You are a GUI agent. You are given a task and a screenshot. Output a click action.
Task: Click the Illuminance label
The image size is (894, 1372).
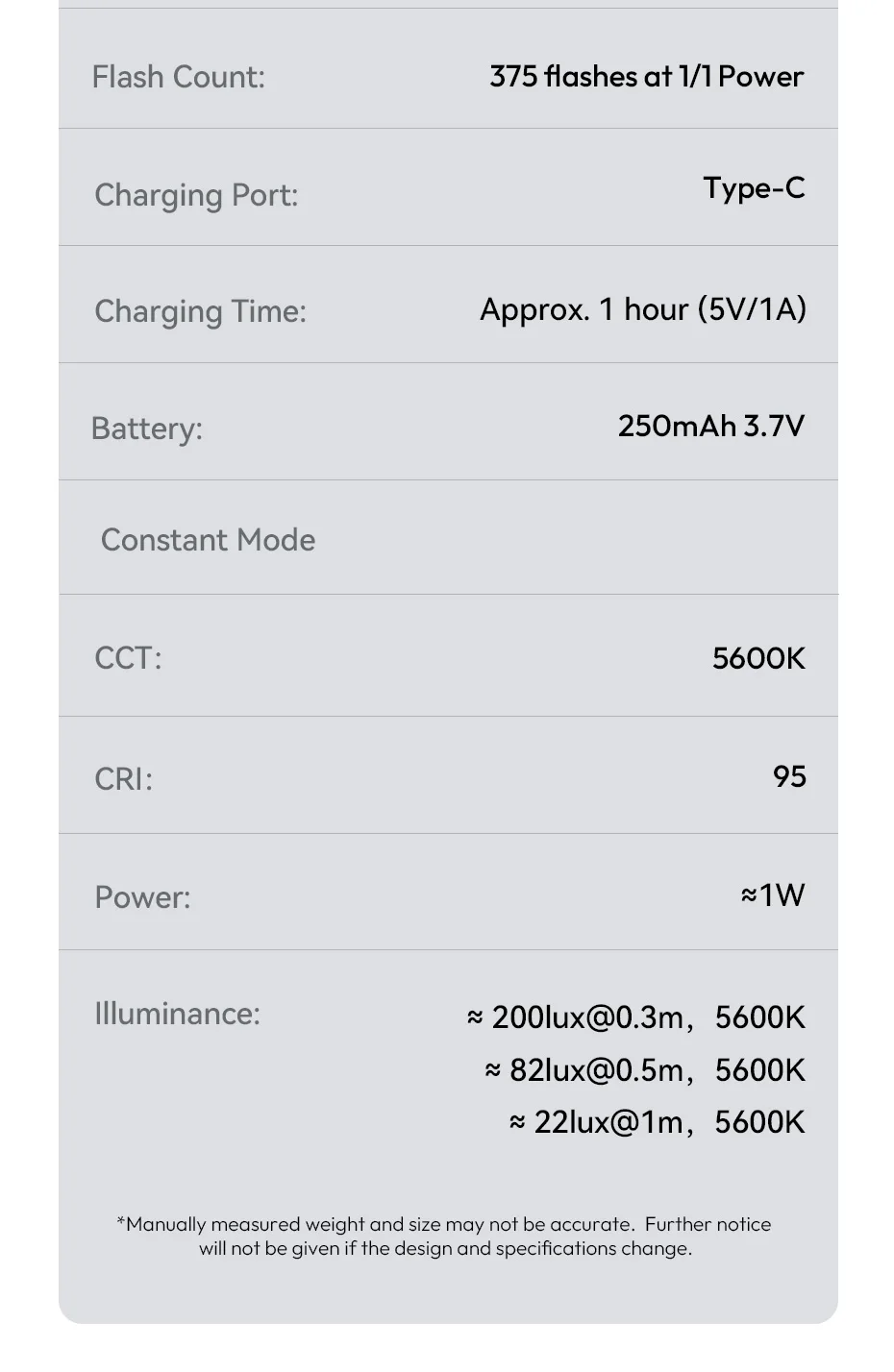(x=177, y=1014)
